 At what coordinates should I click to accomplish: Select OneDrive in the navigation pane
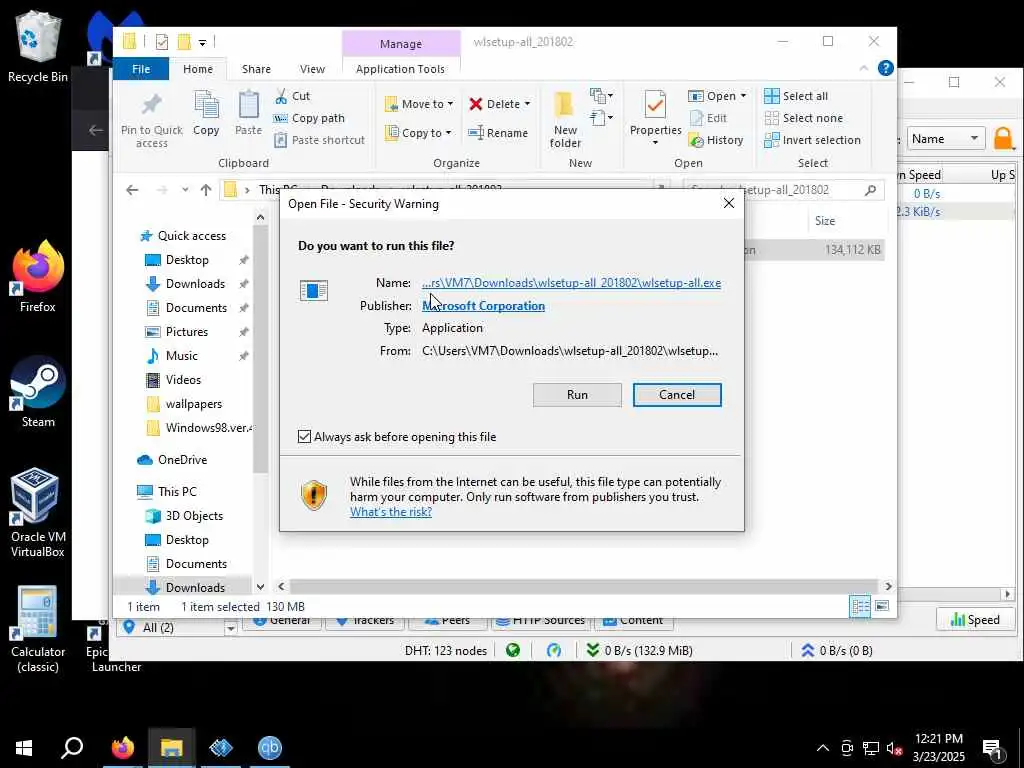pos(182,460)
